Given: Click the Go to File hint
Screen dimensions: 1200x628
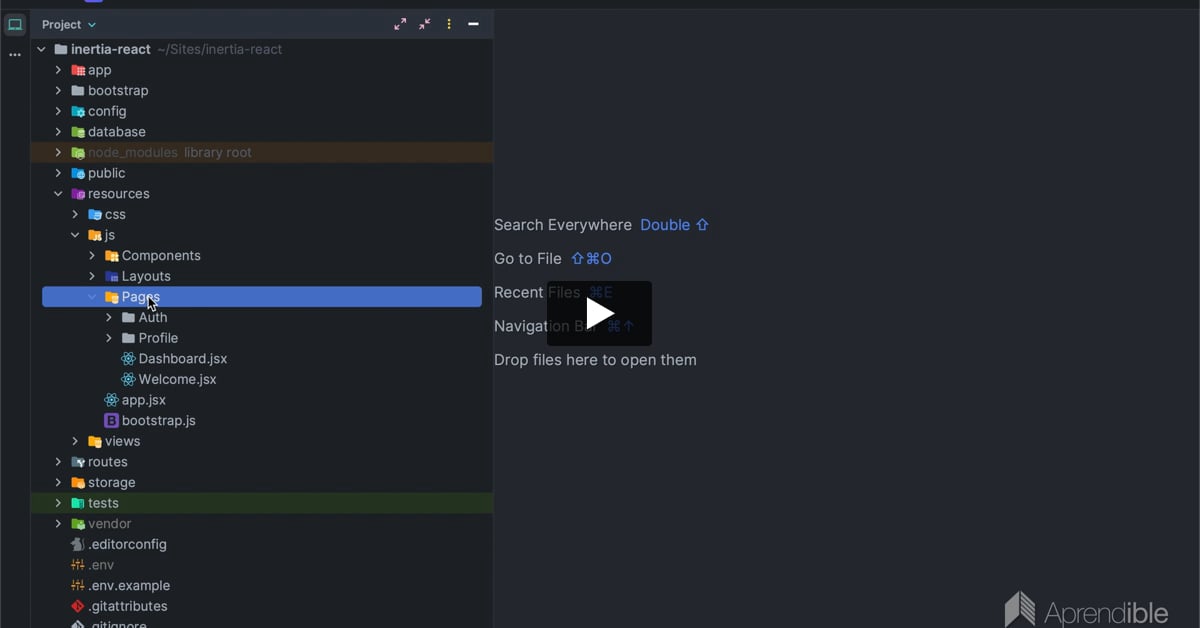Looking at the screenshot, I should click(553, 259).
